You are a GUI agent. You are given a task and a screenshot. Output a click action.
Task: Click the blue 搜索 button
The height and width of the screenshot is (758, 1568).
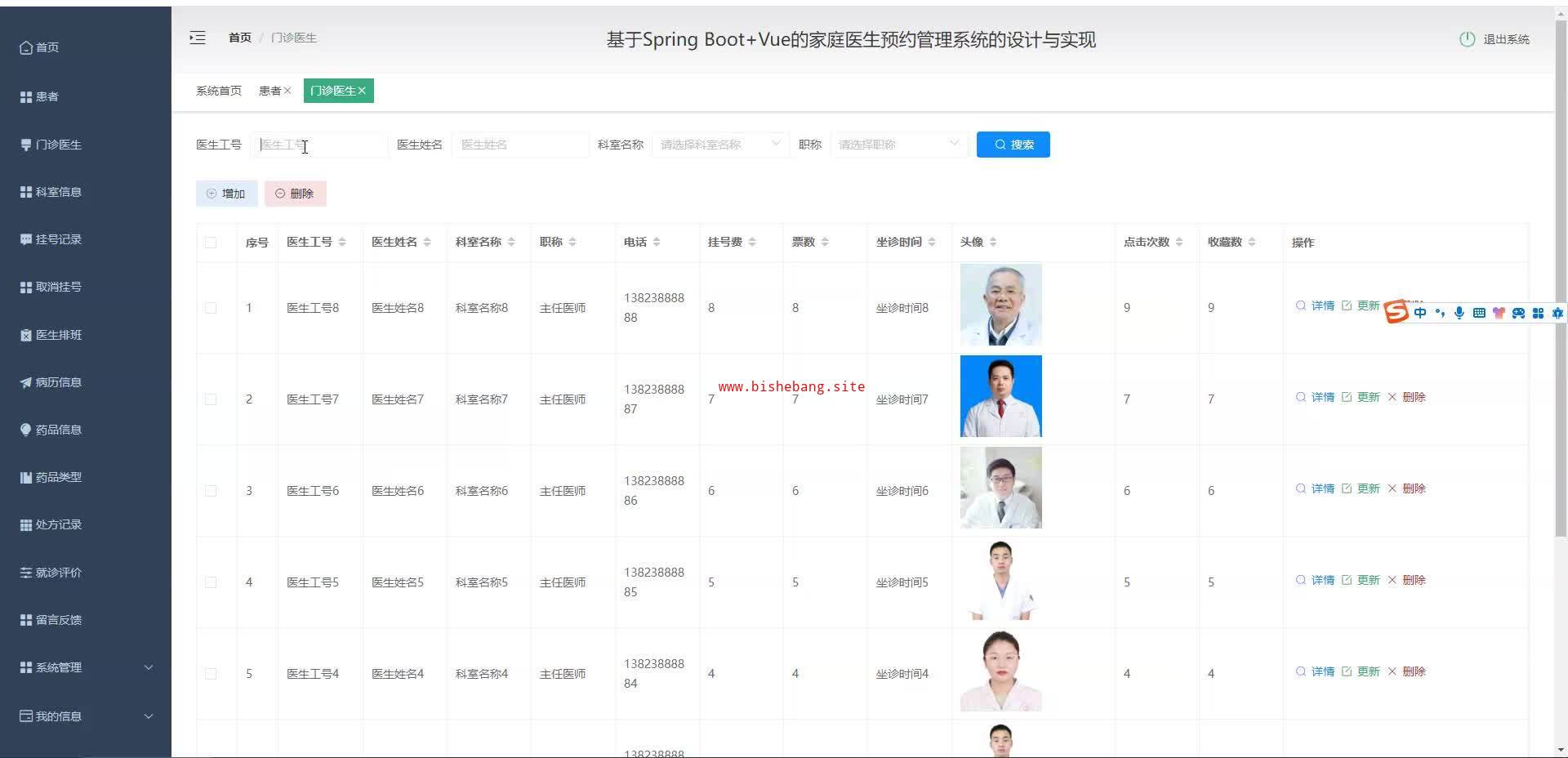pyautogui.click(x=1013, y=145)
